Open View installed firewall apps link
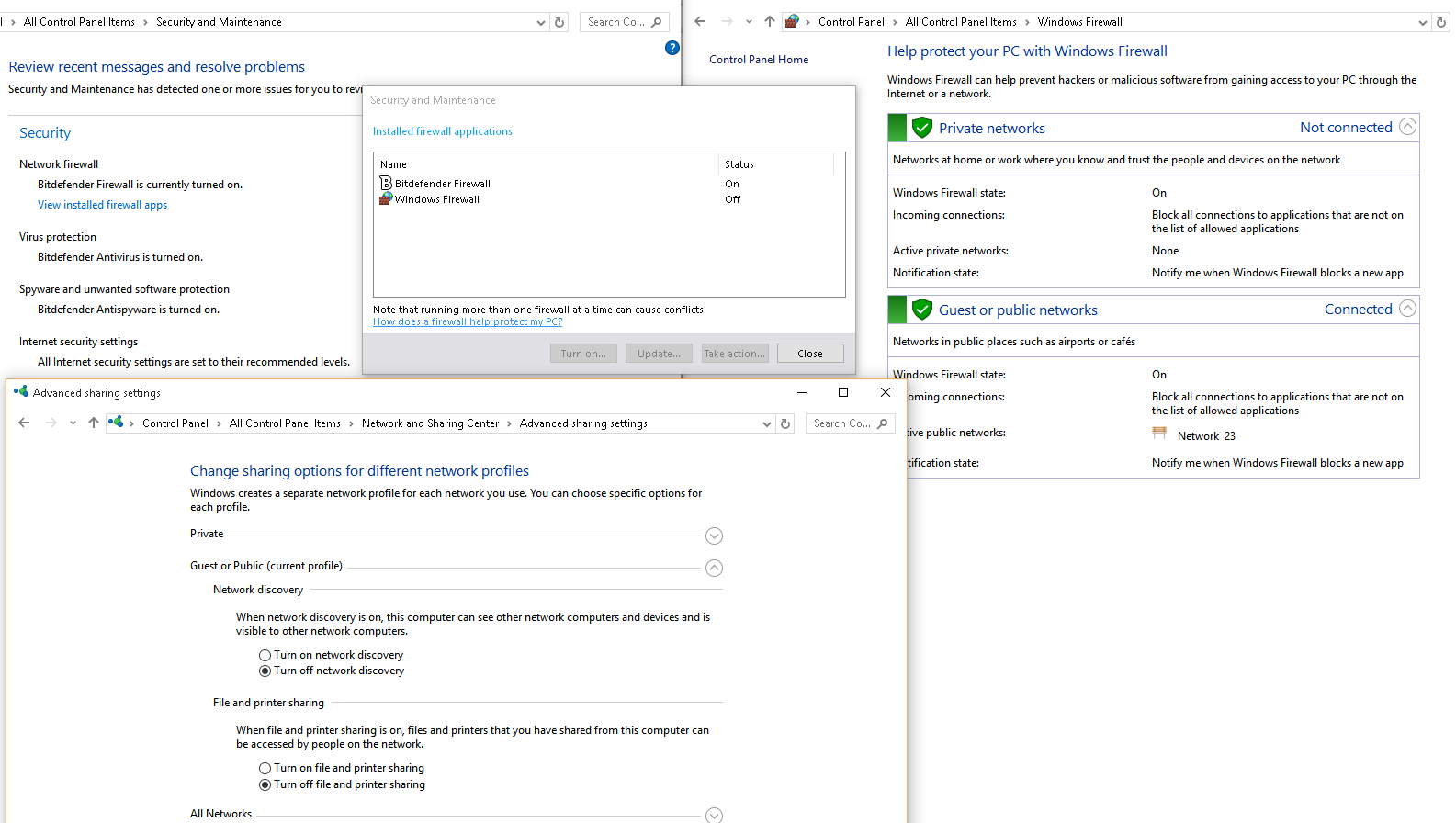Viewport: 1456px width, 823px height. tap(103, 205)
